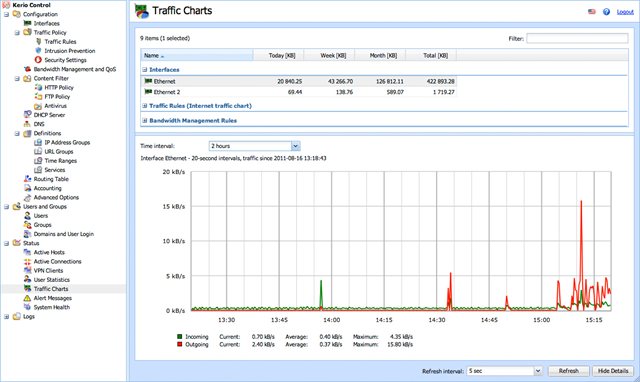Image resolution: width=640 pixels, height=382 pixels.
Task: Expand the Bandwidth Management Rules group
Action: [144, 121]
